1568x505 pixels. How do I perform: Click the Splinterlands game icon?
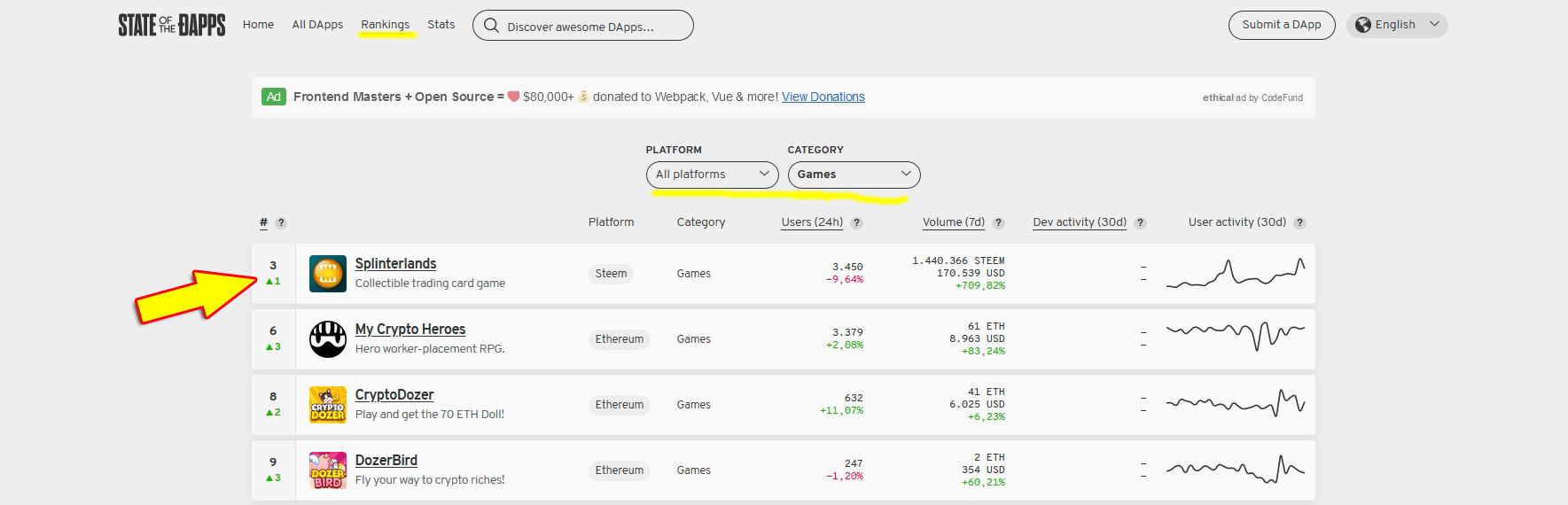(327, 274)
